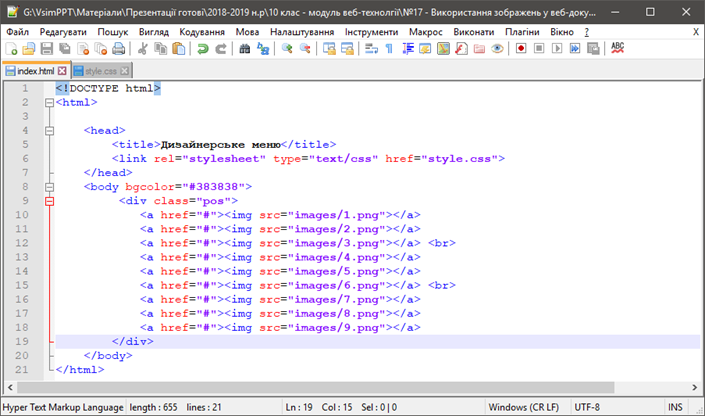
Task: Collapse the body block fold marker on line 8
Action: 49,187
